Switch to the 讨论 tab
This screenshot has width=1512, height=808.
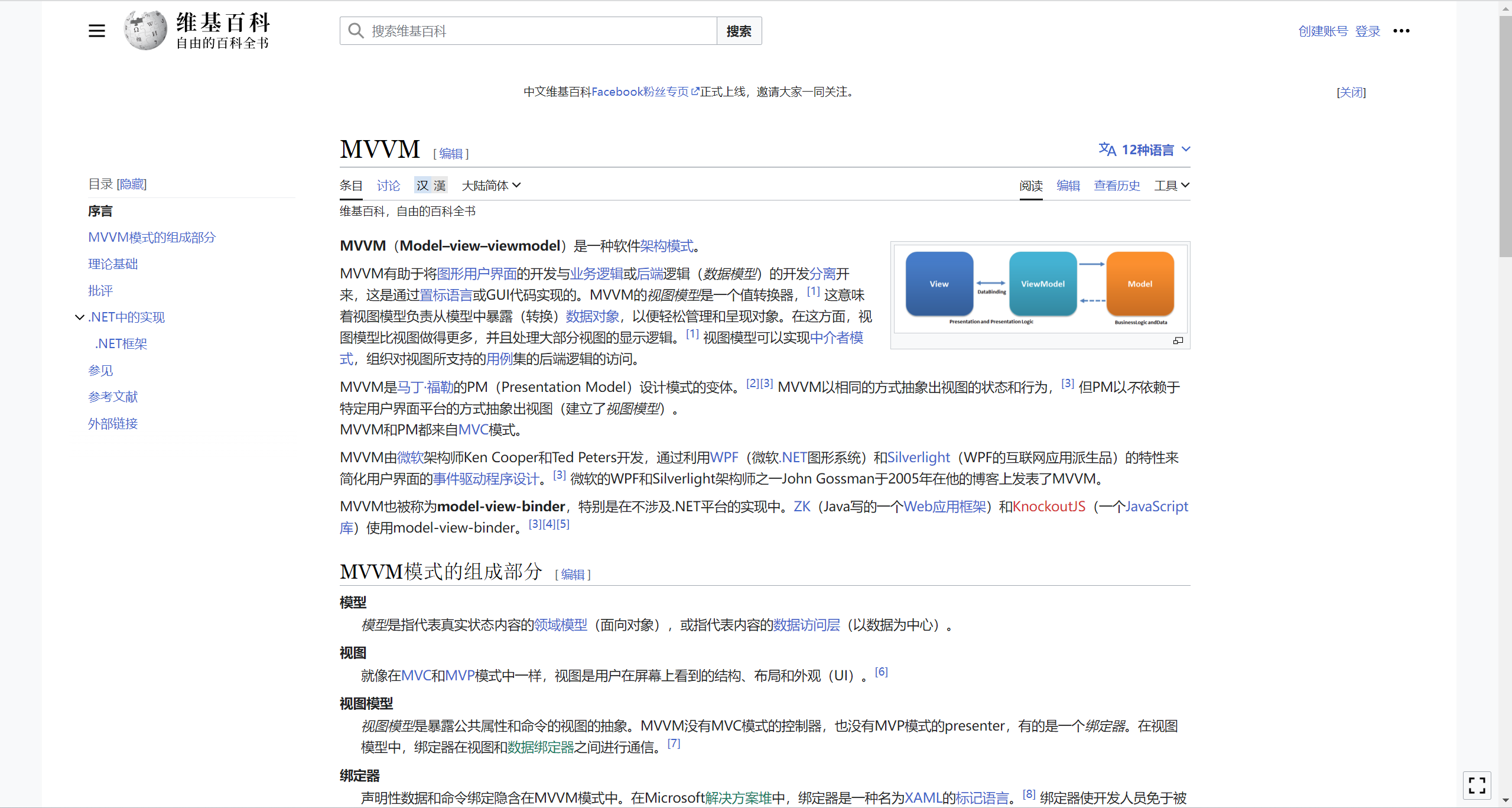click(x=388, y=186)
